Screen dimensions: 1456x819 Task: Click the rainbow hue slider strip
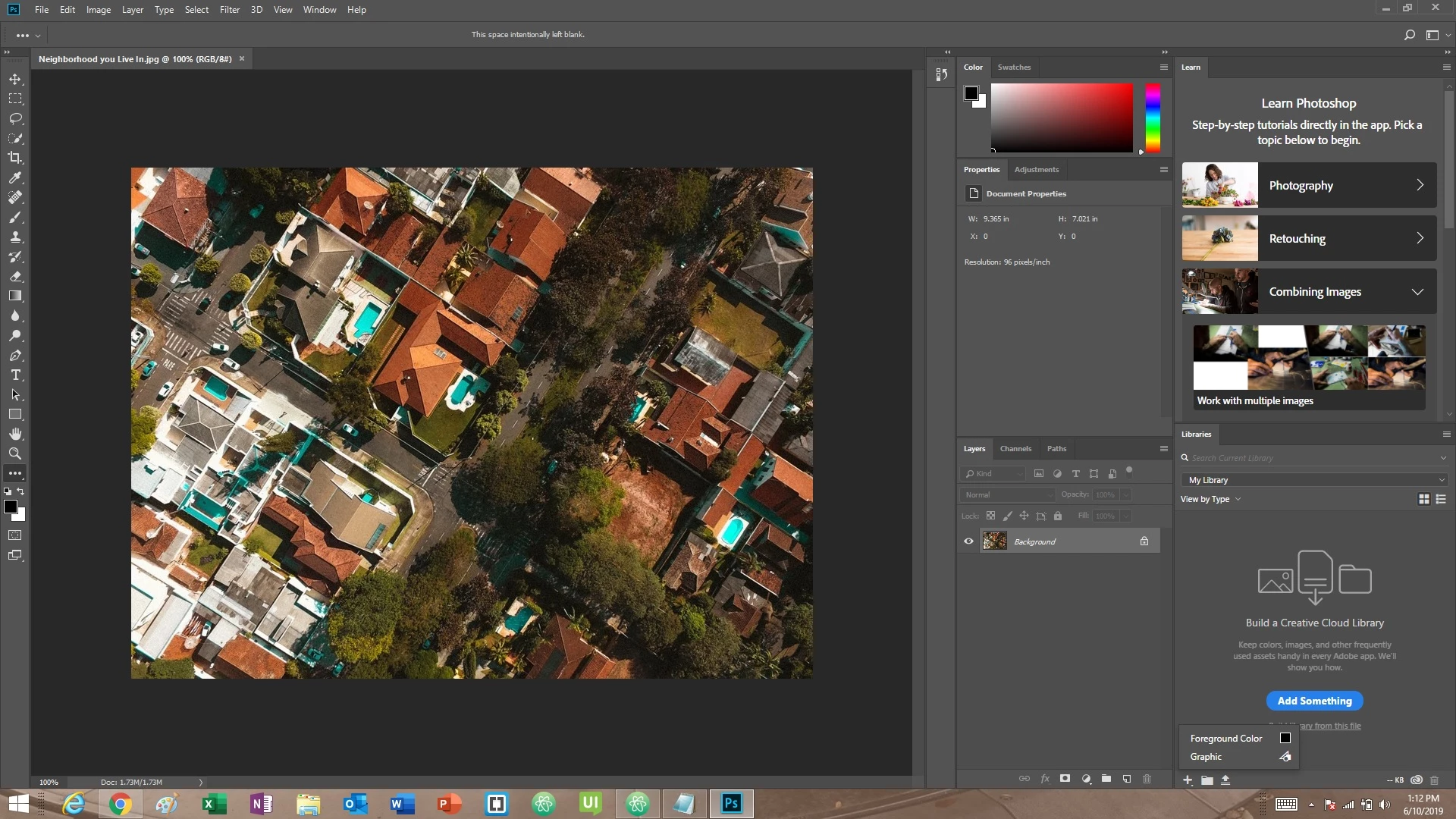pos(1152,118)
